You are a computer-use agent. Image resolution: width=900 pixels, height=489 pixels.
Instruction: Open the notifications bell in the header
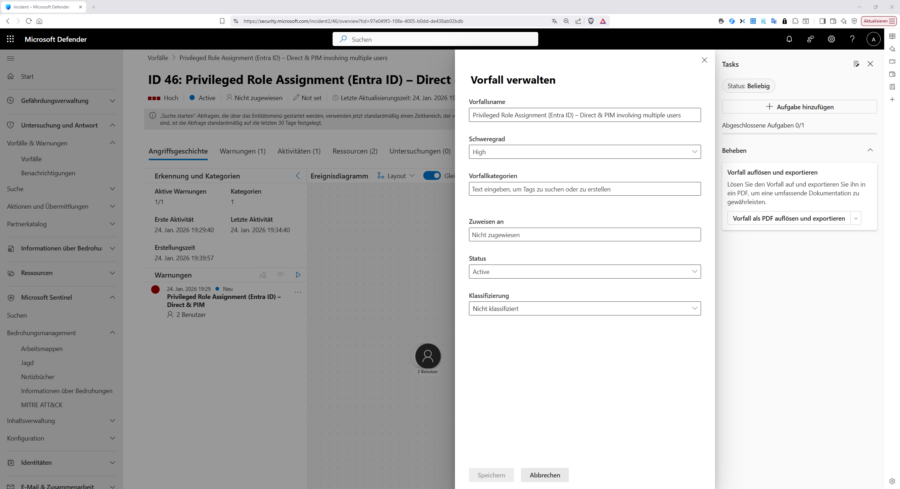point(789,39)
